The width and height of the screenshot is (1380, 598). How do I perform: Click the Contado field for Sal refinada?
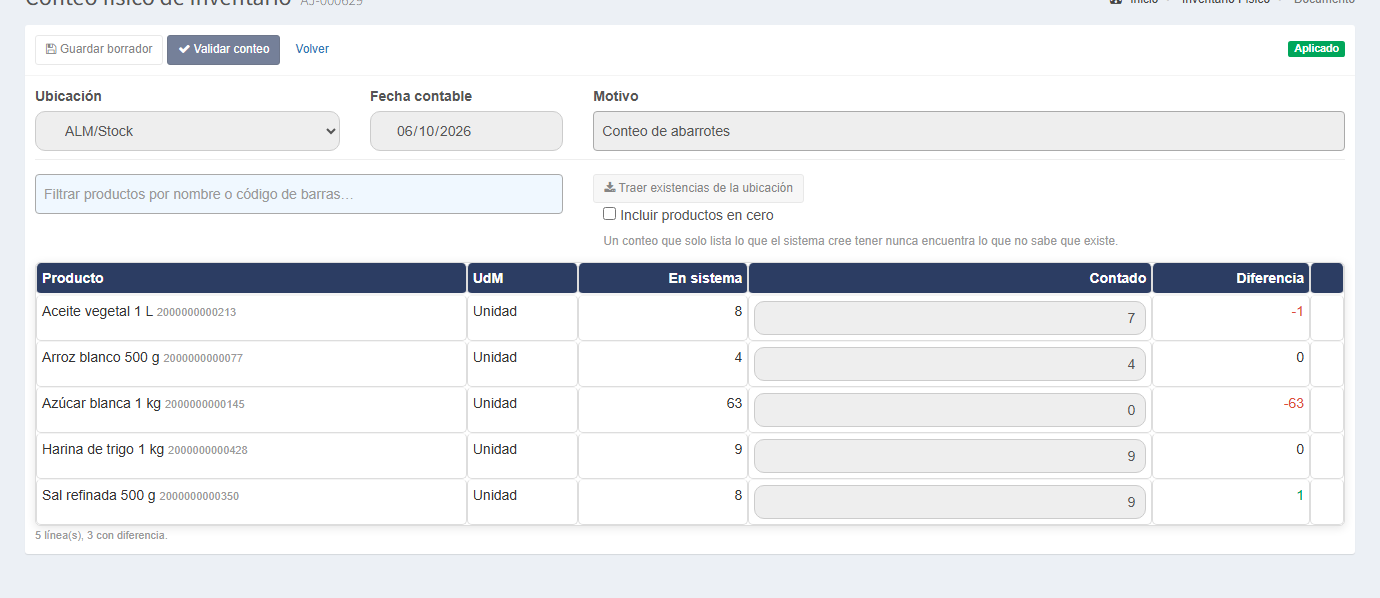(x=949, y=502)
